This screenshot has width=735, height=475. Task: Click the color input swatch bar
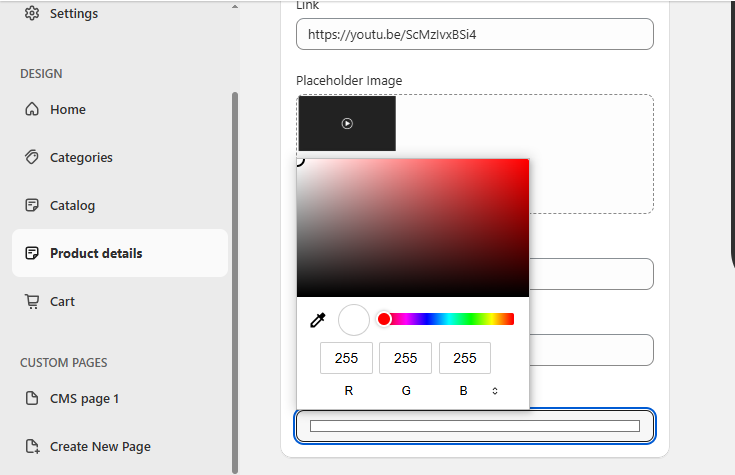coord(475,426)
